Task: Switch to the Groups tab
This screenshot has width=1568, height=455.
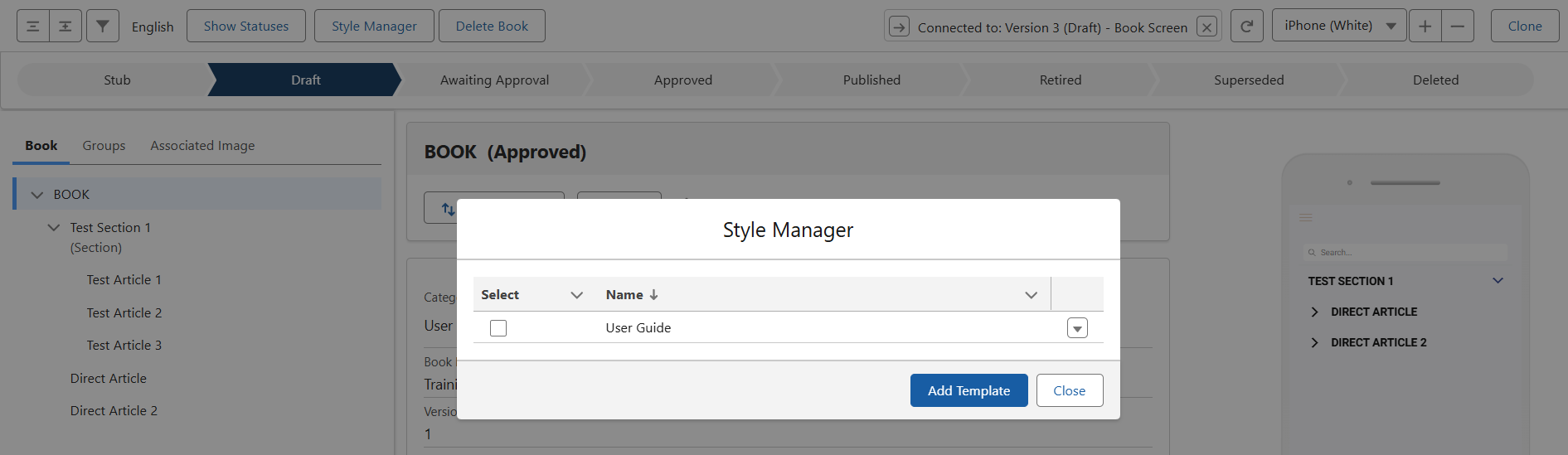Action: [104, 146]
